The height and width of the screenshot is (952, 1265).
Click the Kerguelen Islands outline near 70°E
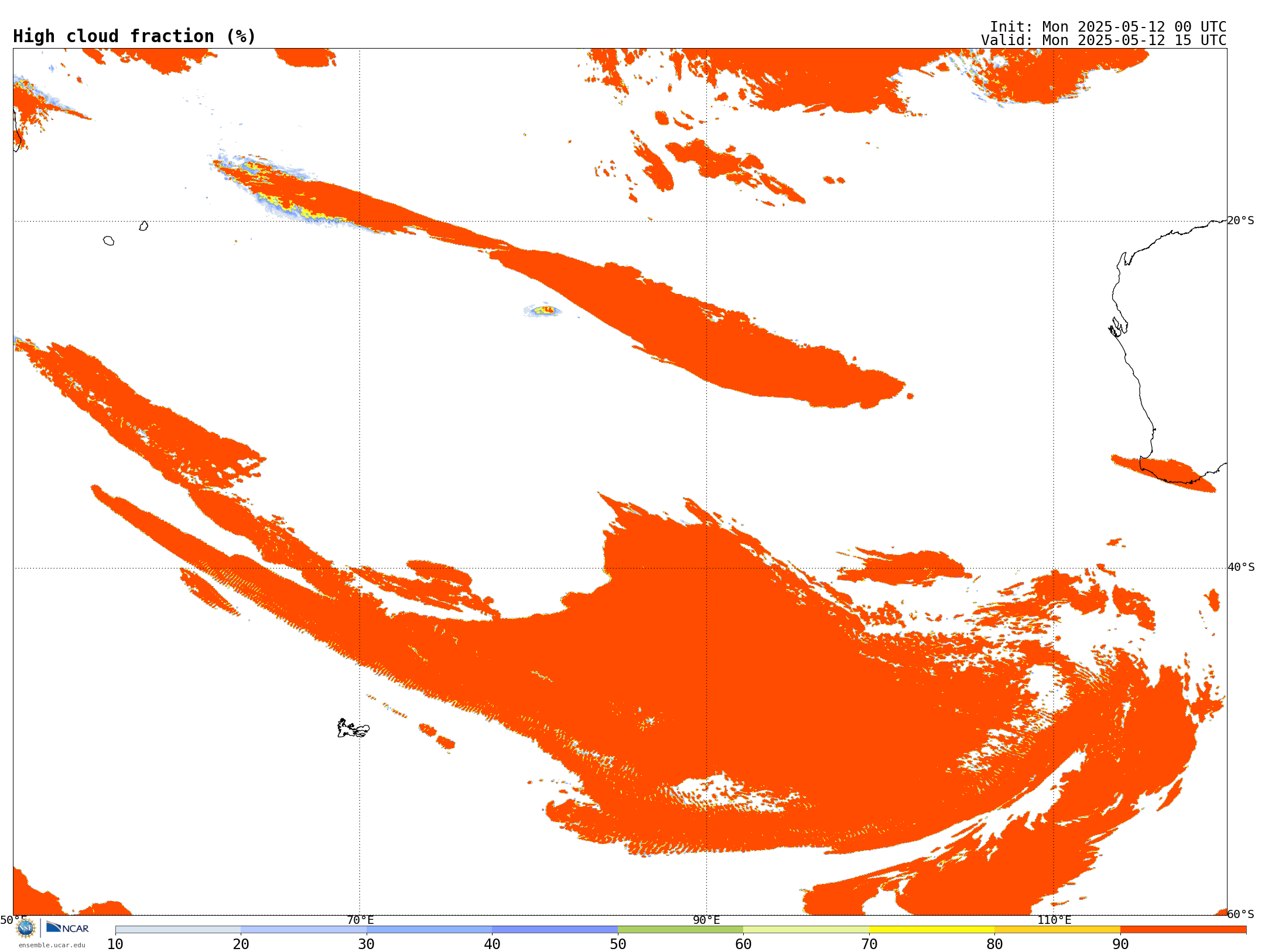(353, 728)
